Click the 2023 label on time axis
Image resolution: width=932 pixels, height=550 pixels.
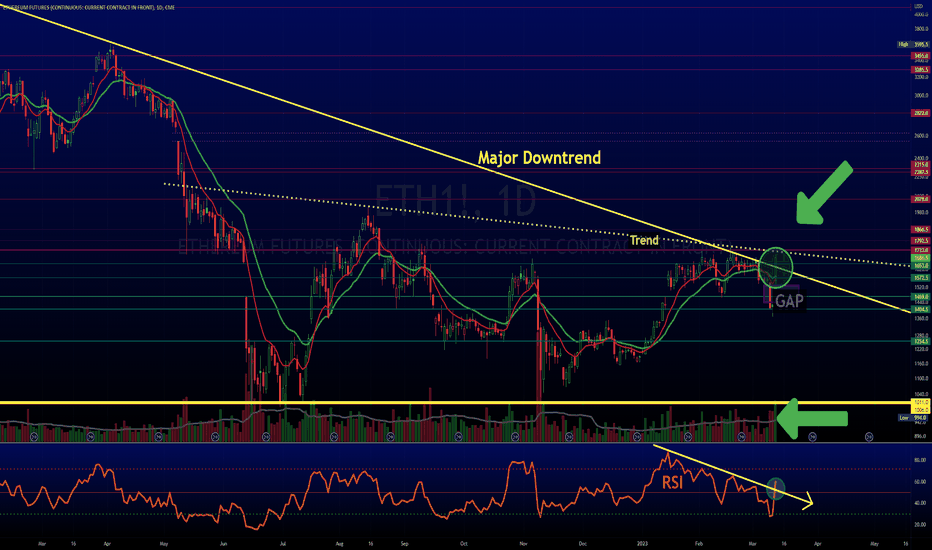click(643, 543)
